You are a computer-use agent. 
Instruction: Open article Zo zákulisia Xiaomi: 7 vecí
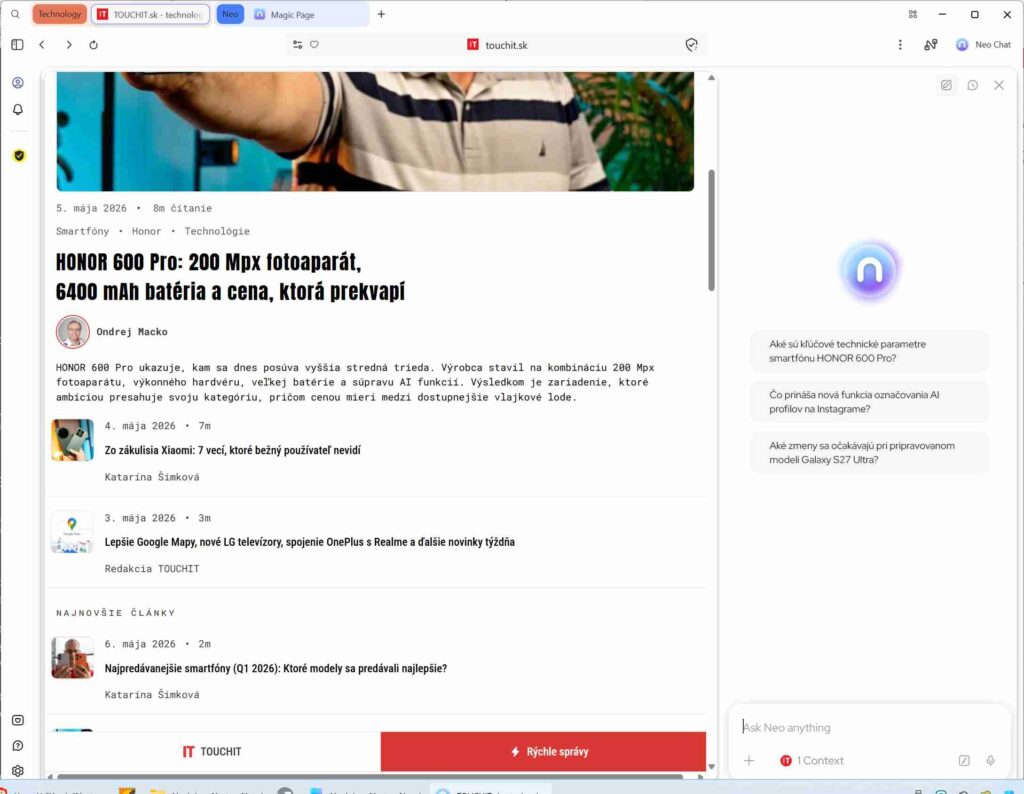tap(232, 450)
